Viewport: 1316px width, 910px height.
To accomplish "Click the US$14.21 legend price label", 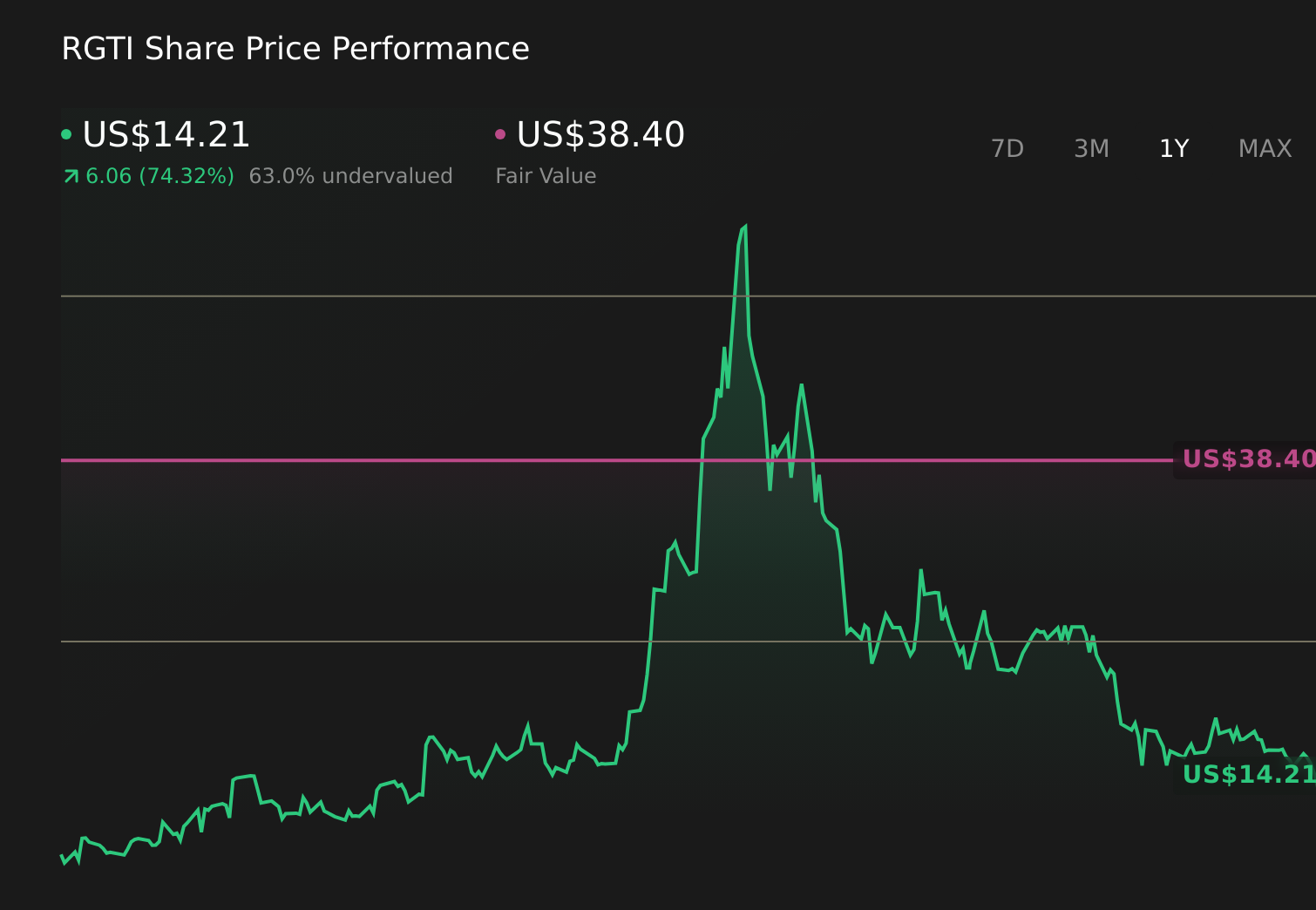I will (x=166, y=134).
